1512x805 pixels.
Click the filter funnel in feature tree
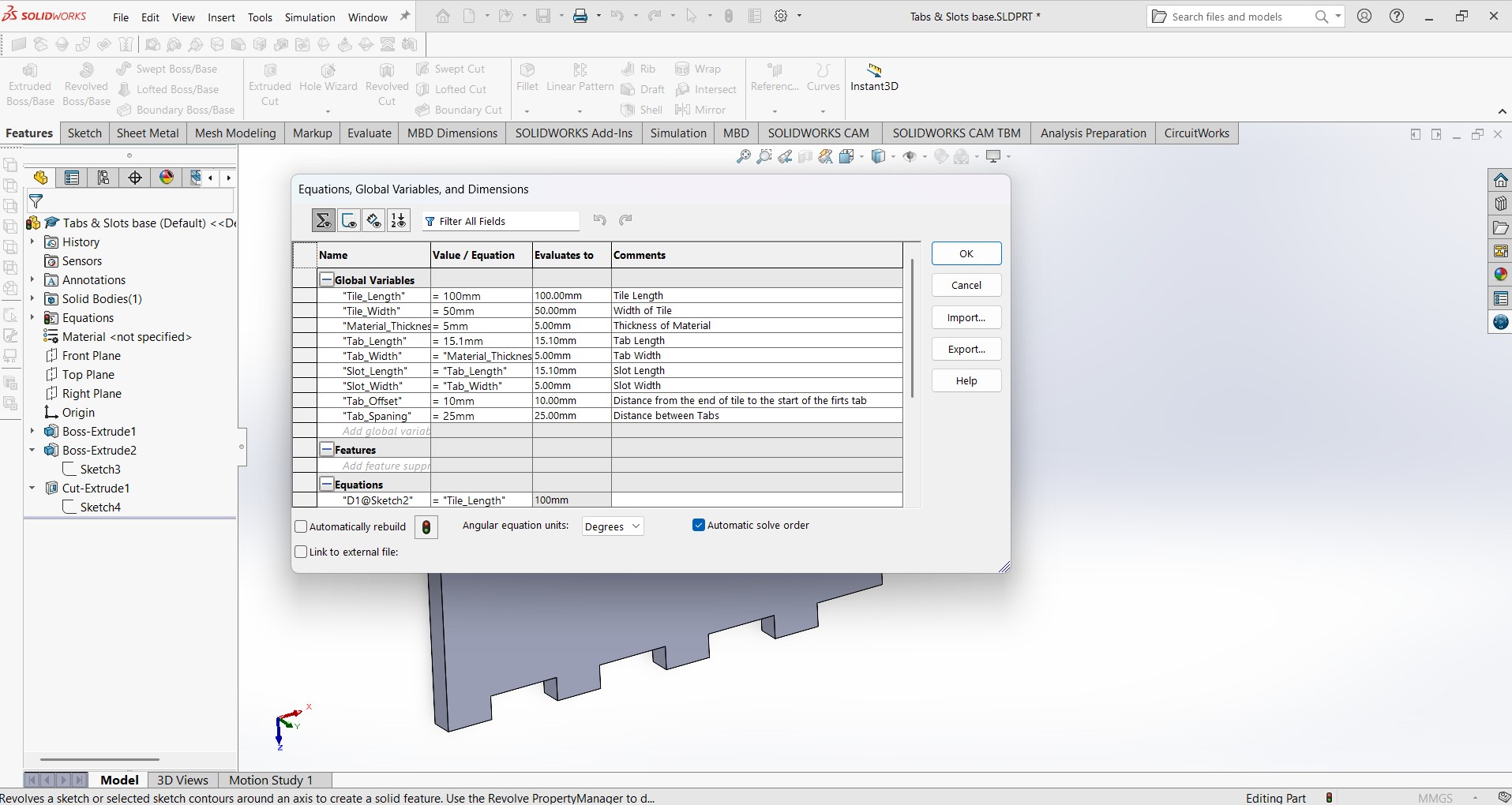pyautogui.click(x=36, y=201)
